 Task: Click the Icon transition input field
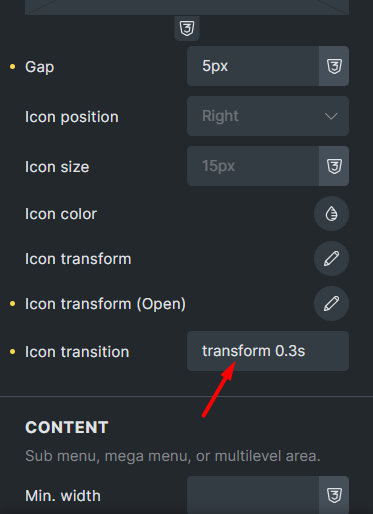268,351
